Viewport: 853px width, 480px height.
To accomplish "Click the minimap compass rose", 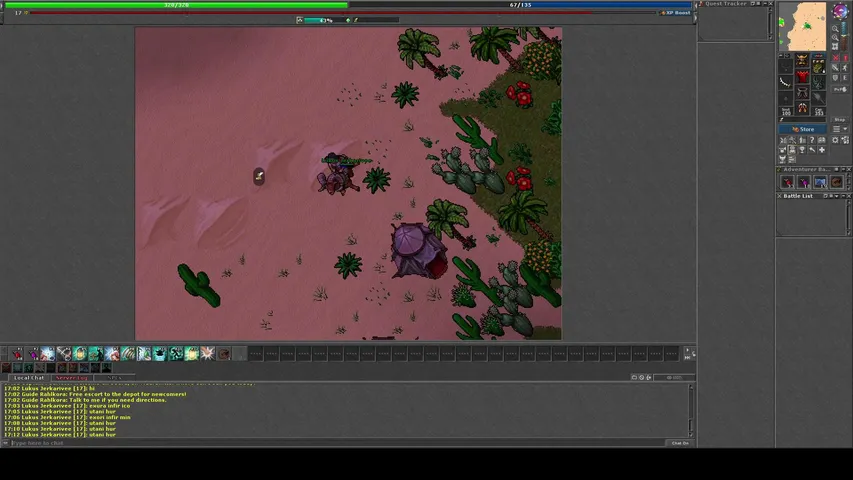I will click(x=840, y=11).
